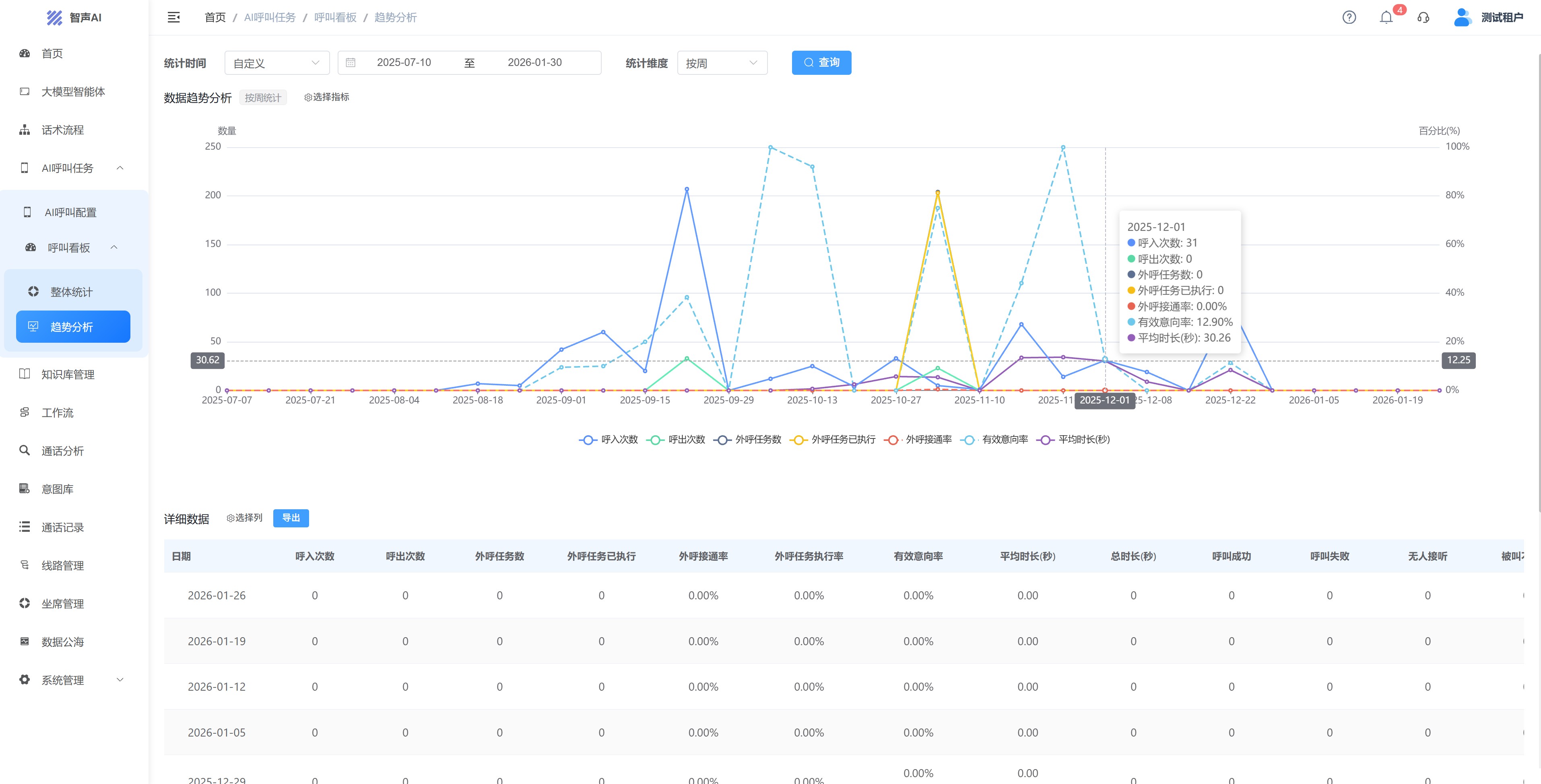Click the gear icon on 选择指标
The height and width of the screenshot is (784, 1541).
[308, 97]
